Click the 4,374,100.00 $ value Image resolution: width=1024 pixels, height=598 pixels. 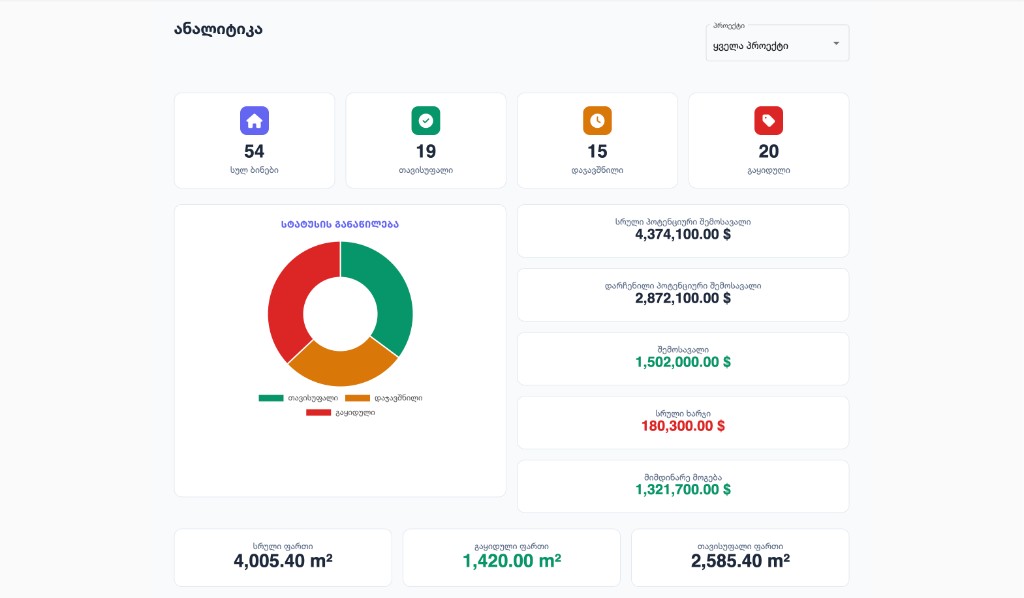point(683,234)
